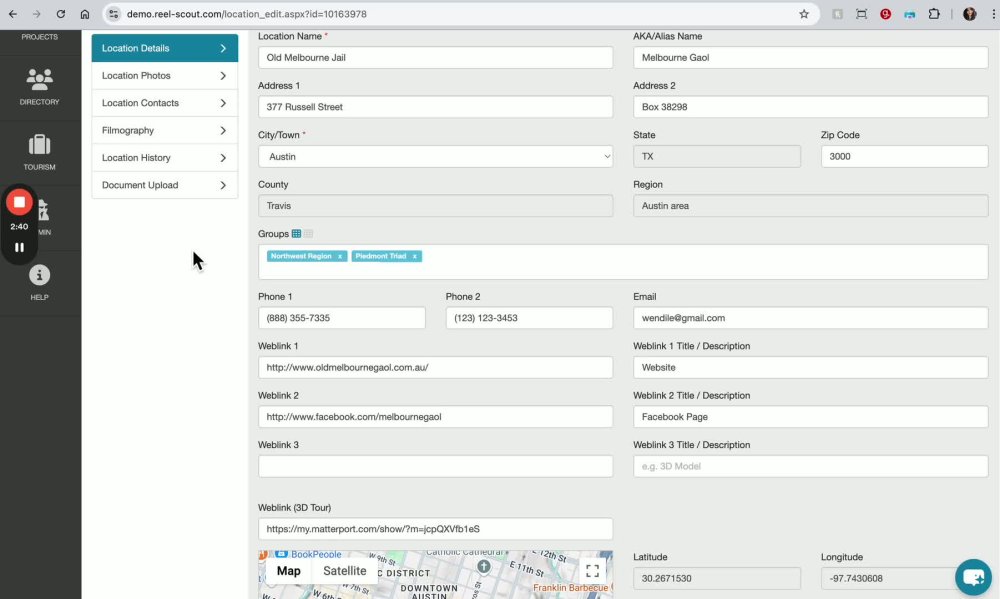Remove the Piedmont Triad group tag
This screenshot has height=599, width=1000.
415,256
